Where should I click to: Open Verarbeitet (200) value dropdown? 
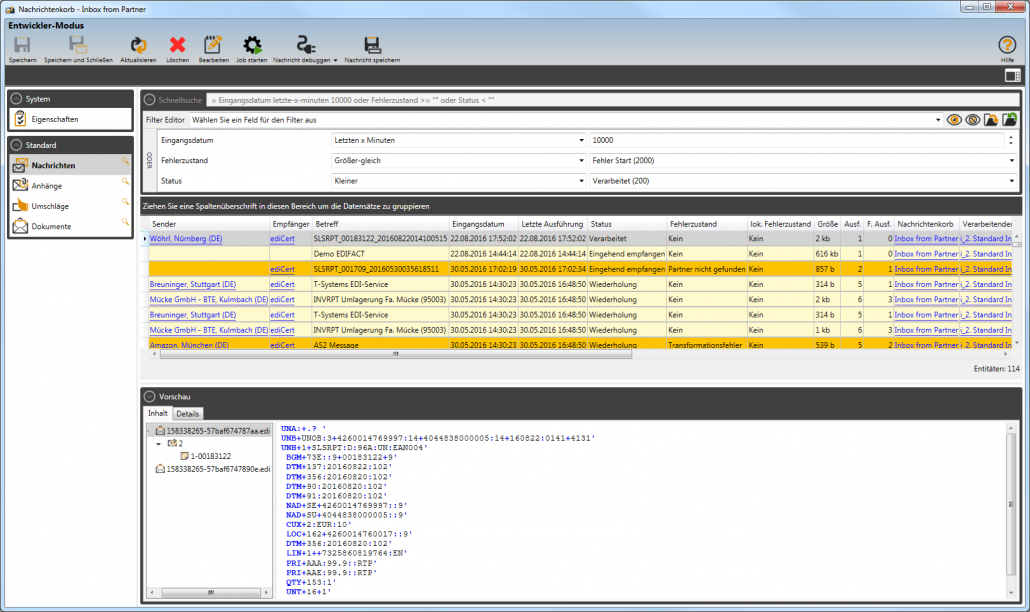[1012, 181]
